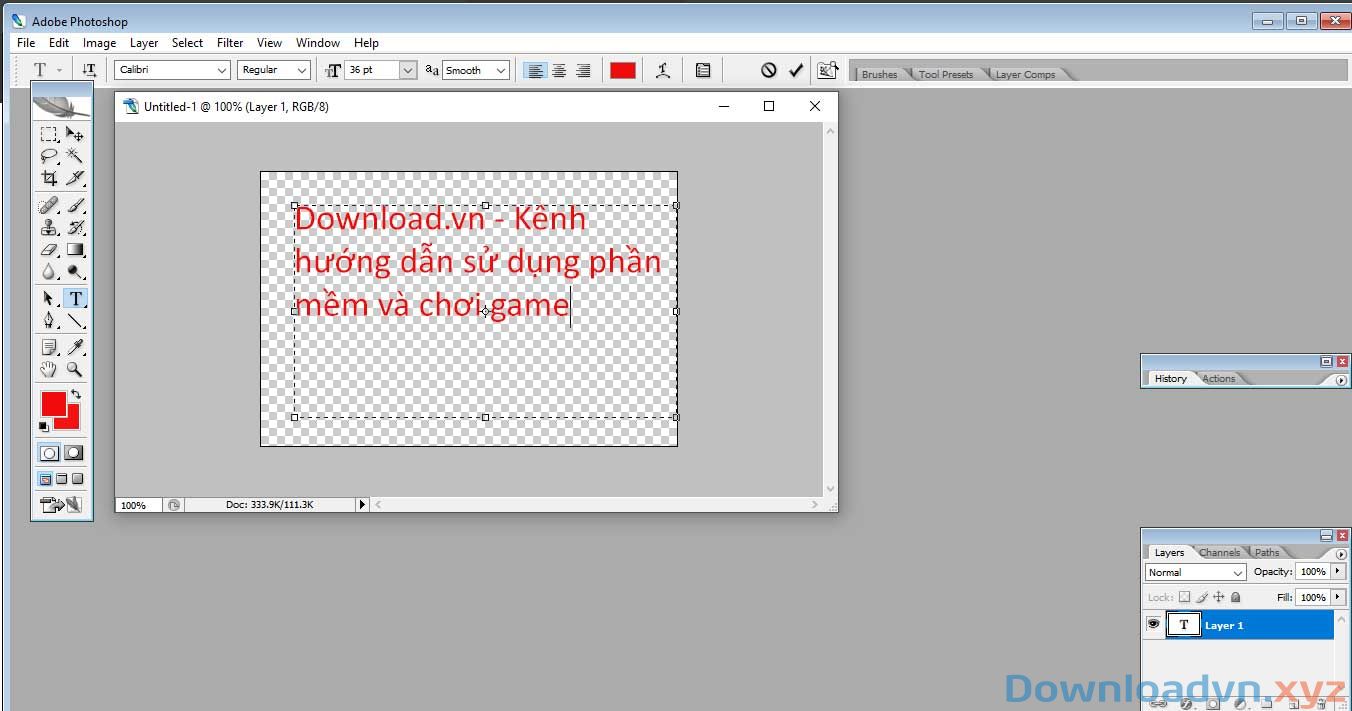Select the History Brush tool

click(75, 228)
